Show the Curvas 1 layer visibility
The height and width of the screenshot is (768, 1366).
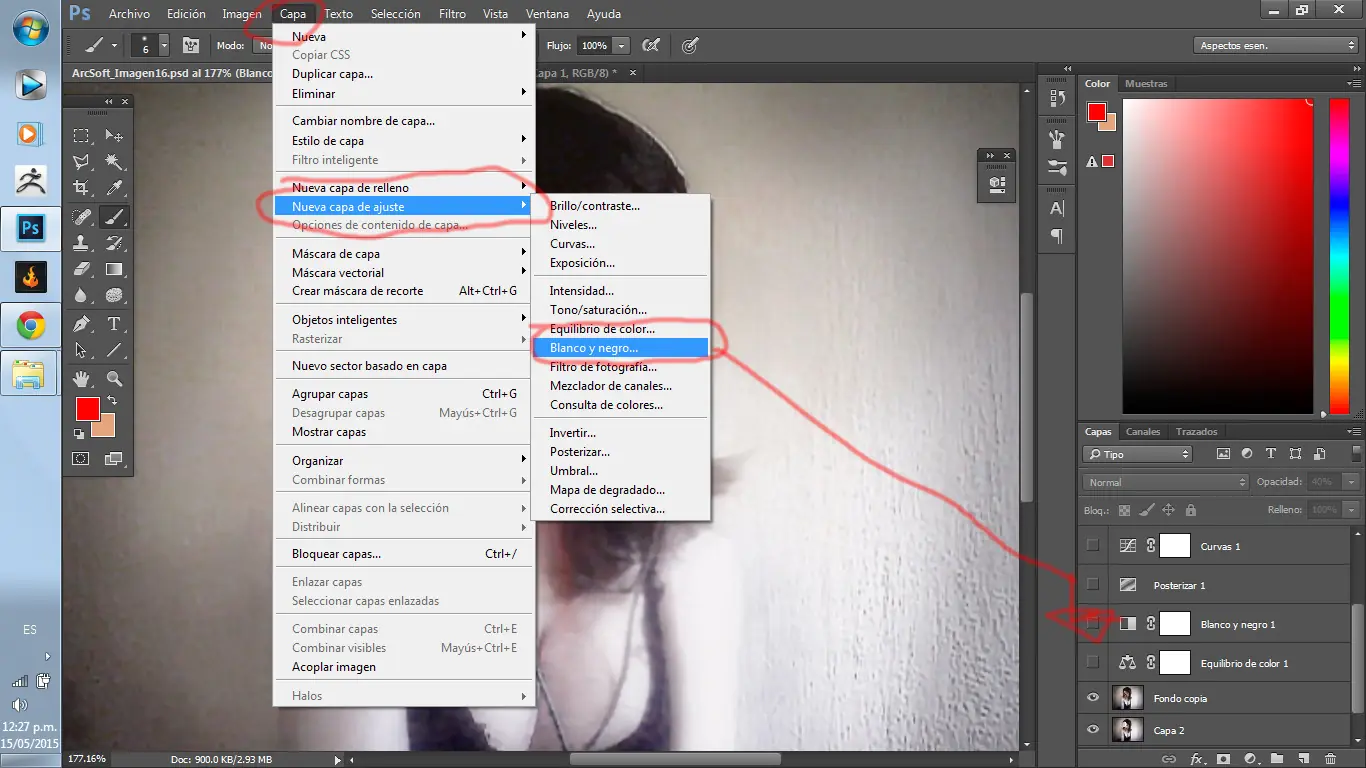click(1093, 545)
